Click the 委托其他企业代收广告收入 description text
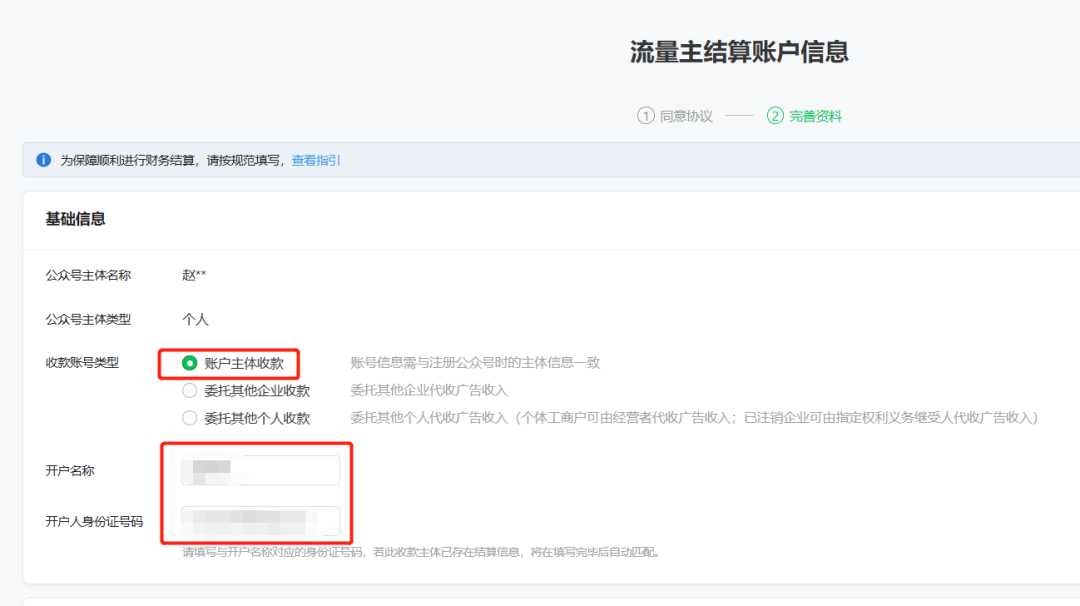Screen dimensions: 1080x606 (429, 391)
